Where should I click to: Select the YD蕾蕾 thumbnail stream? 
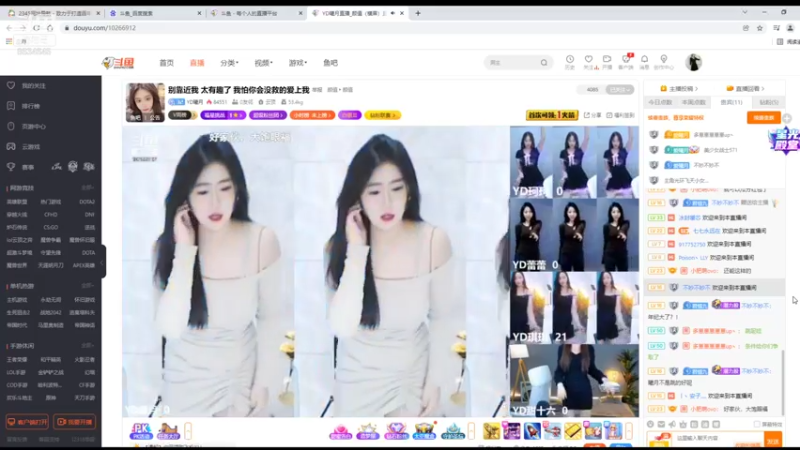click(x=574, y=235)
